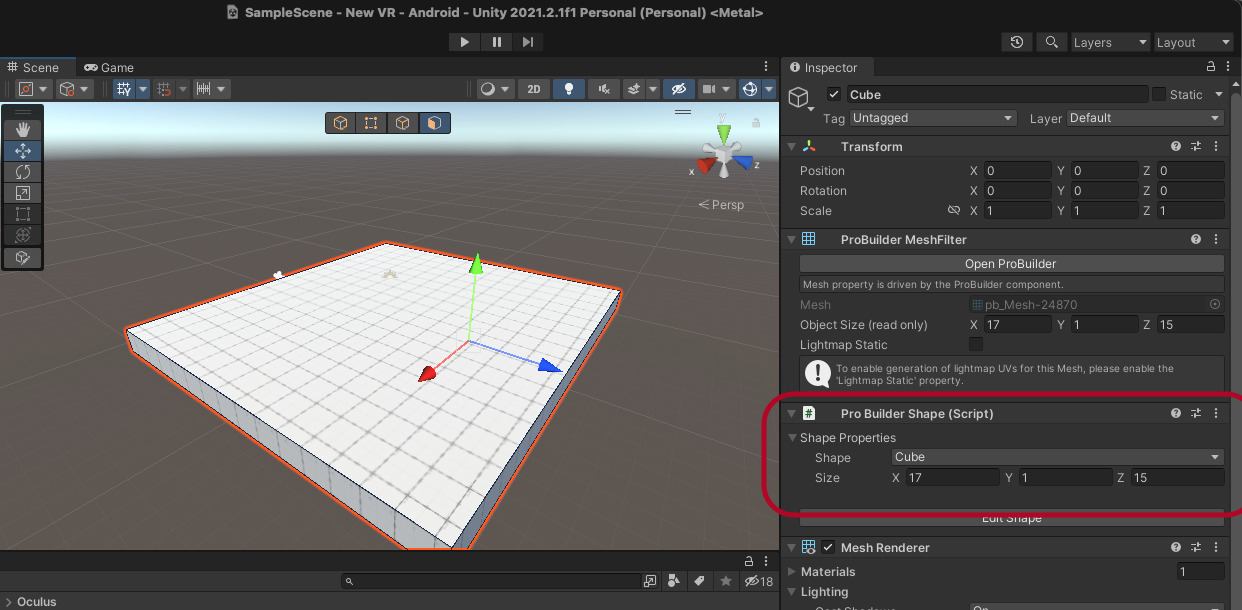Open the Tag dropdown Untagged
Viewport: 1242px width, 610px height.
pyautogui.click(x=933, y=118)
